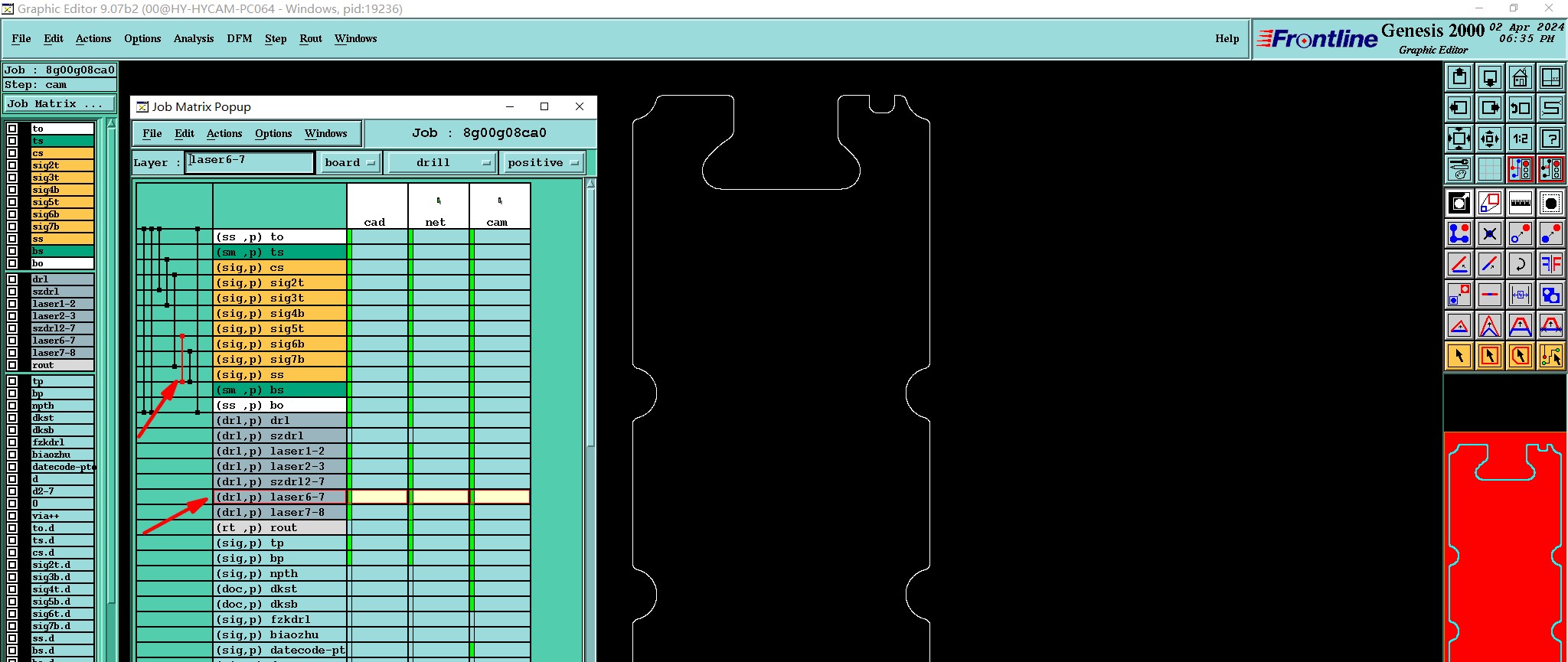This screenshot has height=662, width=1568.
Task: Click the Layer name input field
Action: [250, 162]
